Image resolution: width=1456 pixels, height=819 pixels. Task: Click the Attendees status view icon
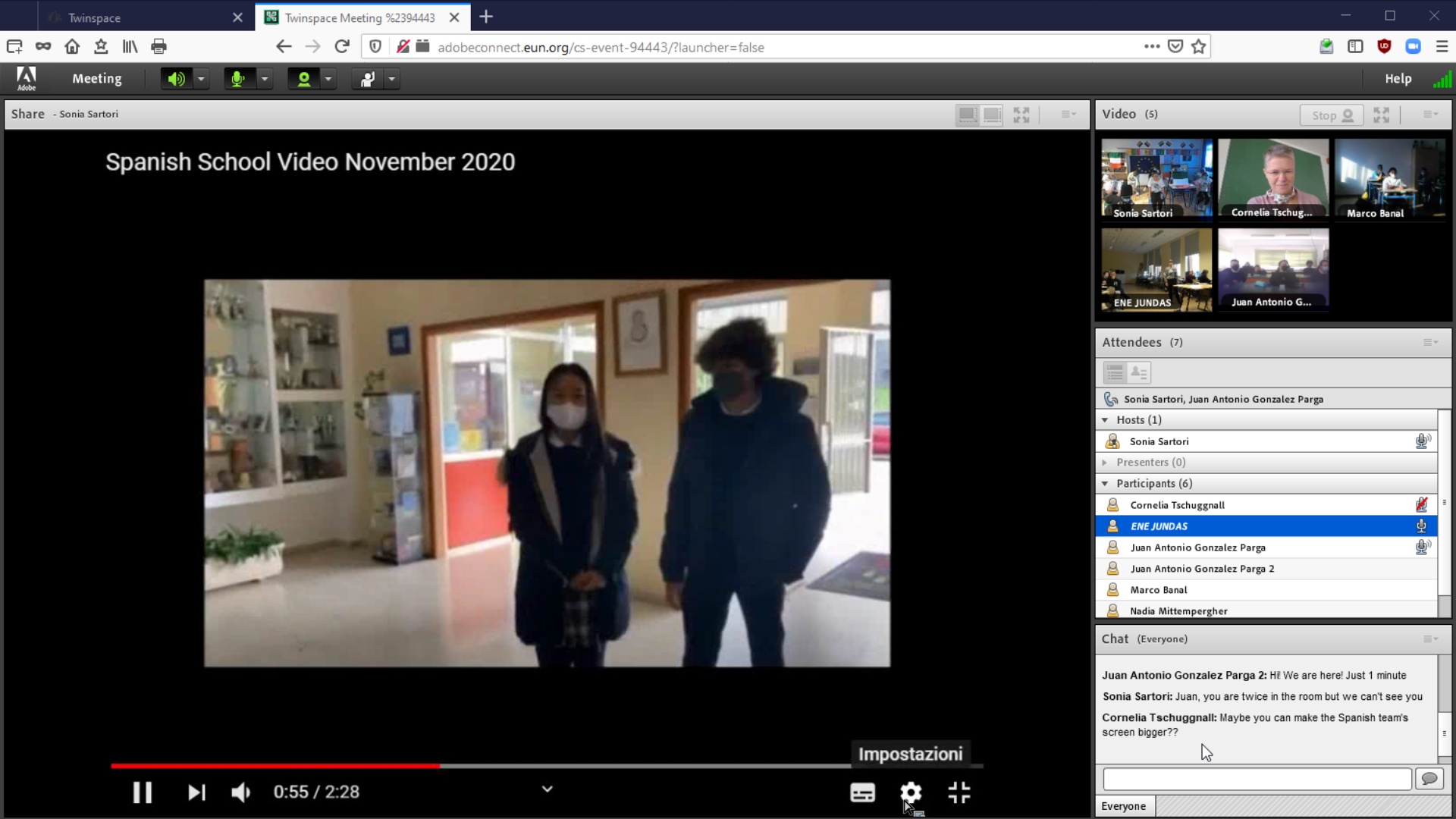1139,372
